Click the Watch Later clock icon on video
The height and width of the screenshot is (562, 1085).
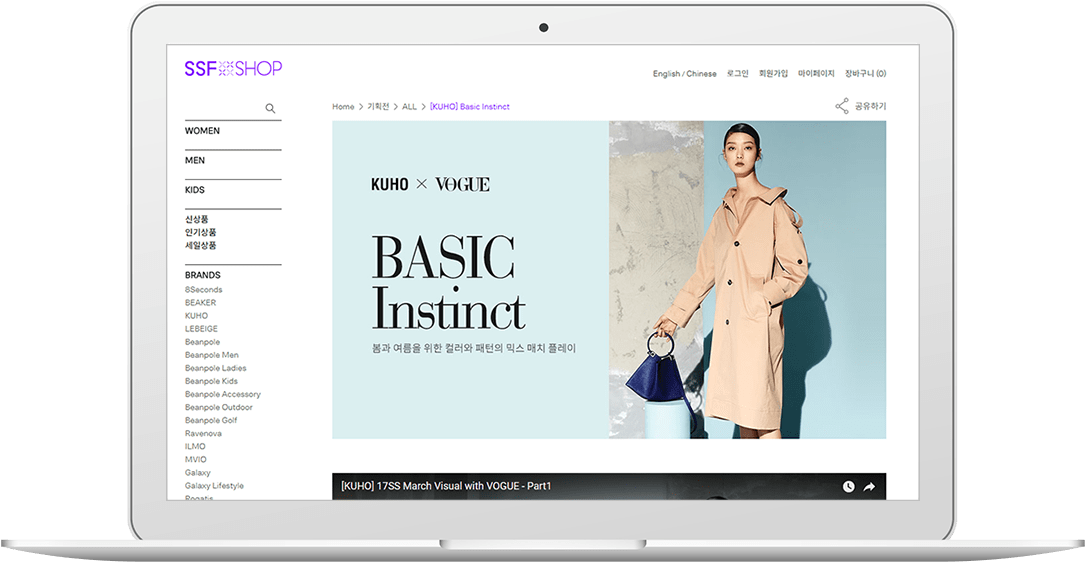pyautogui.click(x=848, y=487)
